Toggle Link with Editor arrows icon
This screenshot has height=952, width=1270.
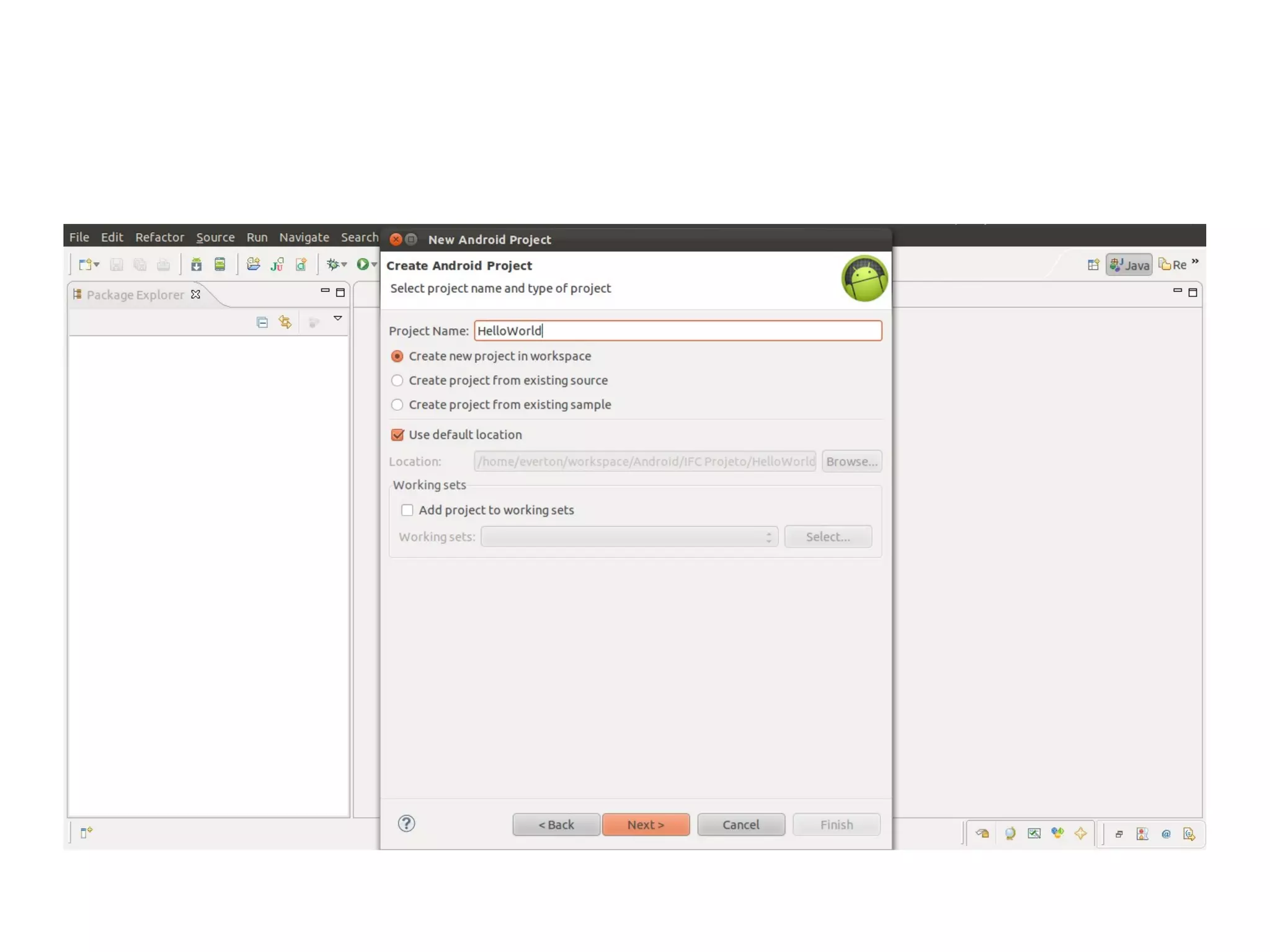pyautogui.click(x=285, y=322)
